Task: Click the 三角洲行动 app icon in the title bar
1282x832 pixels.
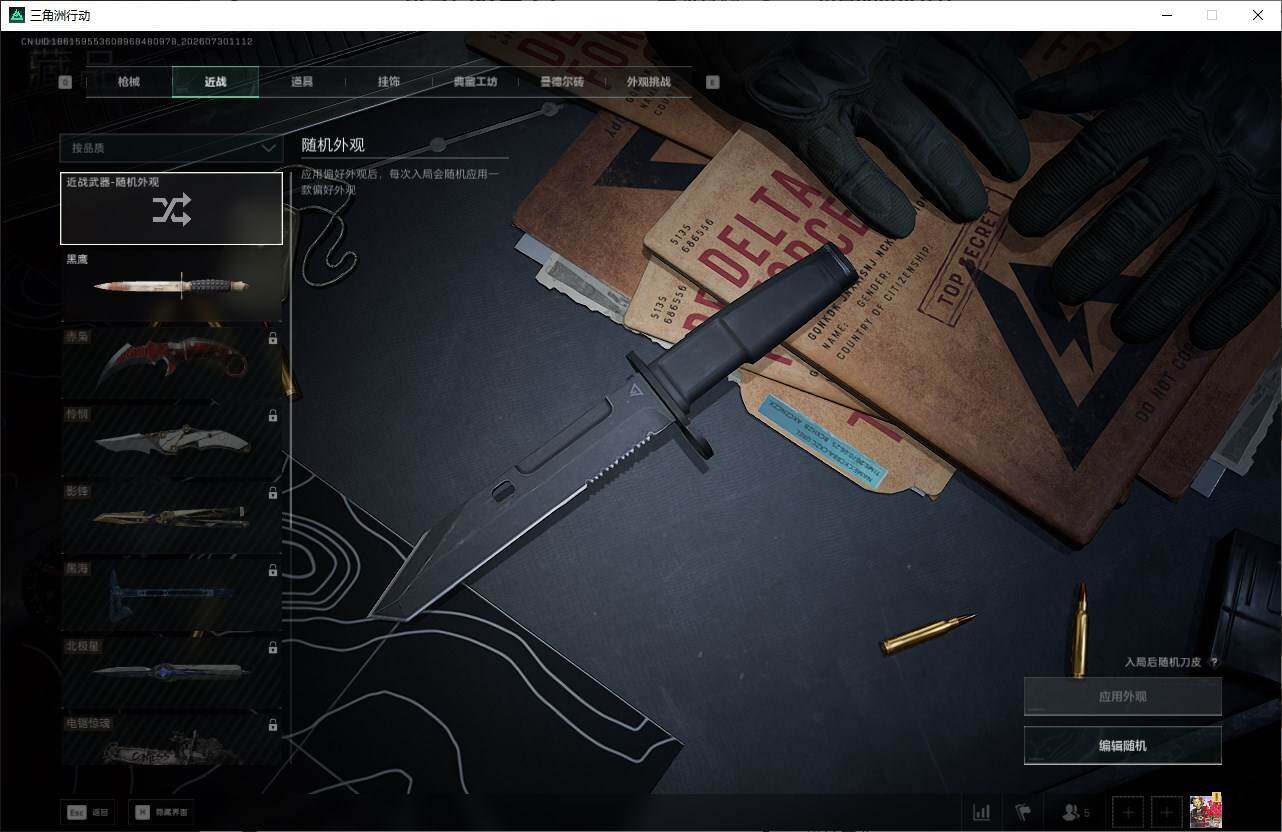Action: coord(16,15)
